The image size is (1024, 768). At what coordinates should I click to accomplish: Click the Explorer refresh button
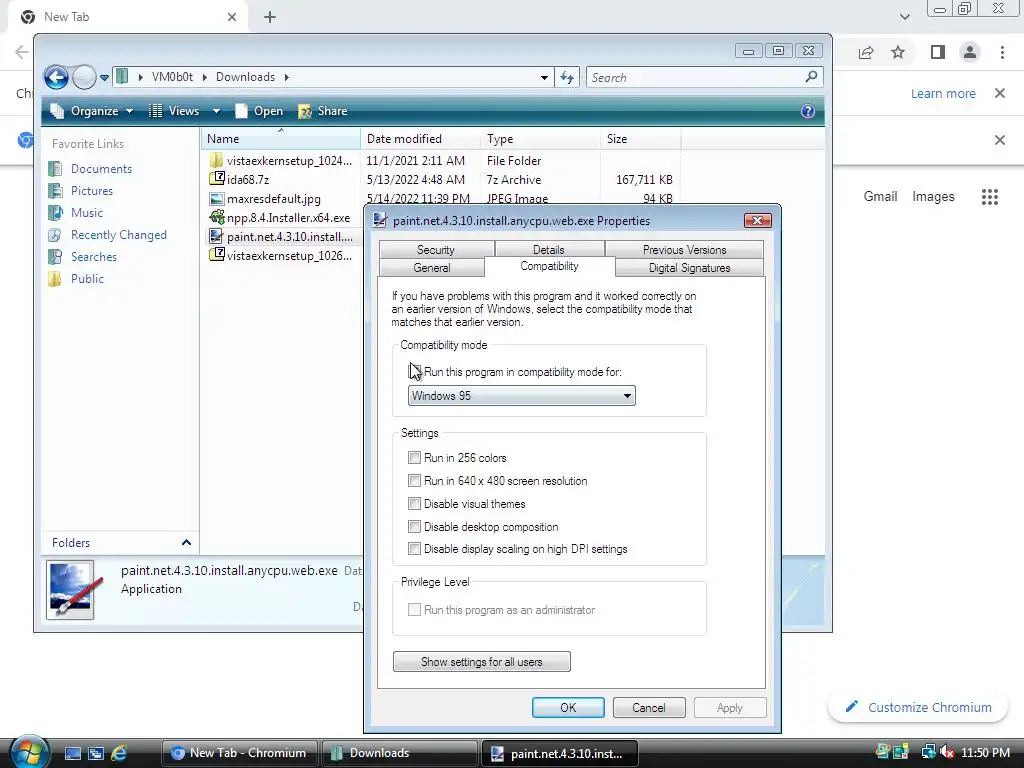(x=566, y=78)
